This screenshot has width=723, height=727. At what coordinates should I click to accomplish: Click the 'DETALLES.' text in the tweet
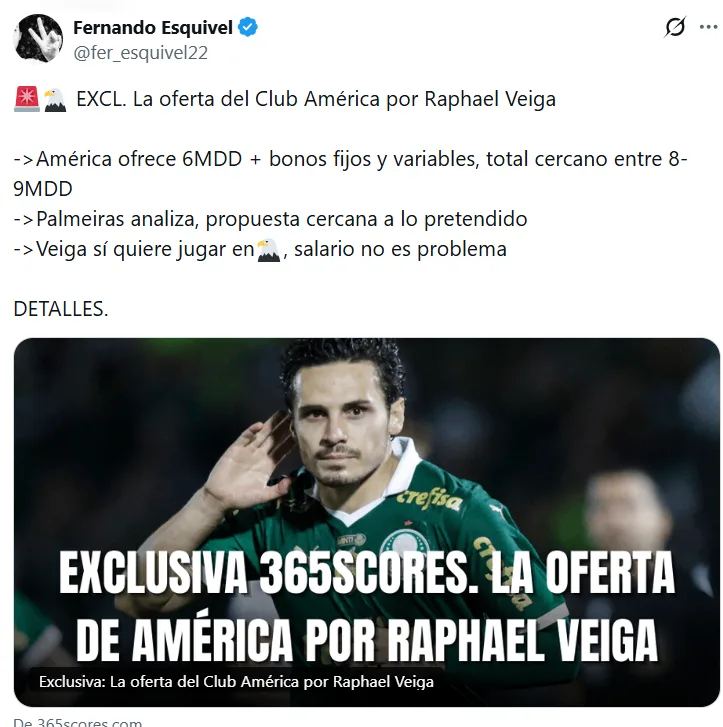pos(61,309)
